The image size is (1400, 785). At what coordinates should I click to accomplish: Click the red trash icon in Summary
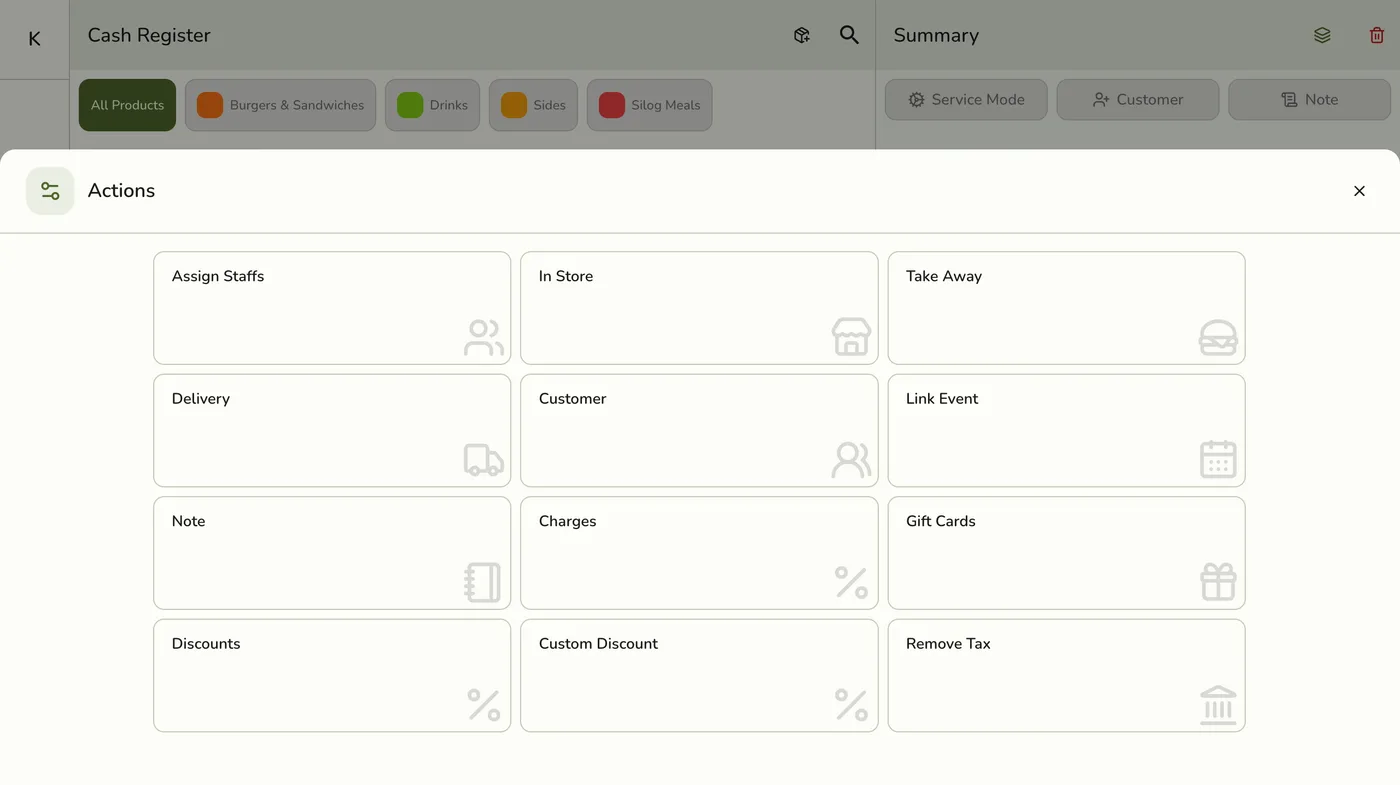[x=1377, y=35]
